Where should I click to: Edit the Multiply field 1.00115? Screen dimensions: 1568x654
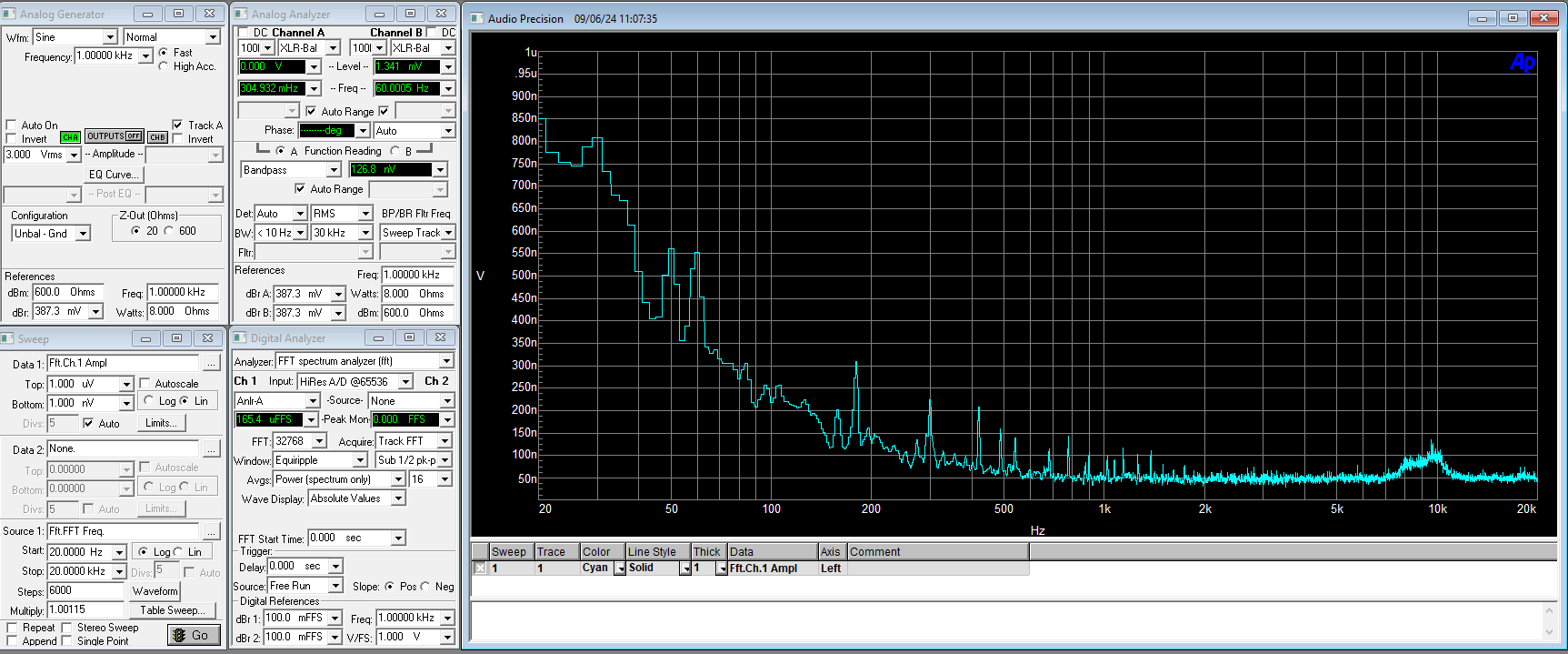[85, 610]
